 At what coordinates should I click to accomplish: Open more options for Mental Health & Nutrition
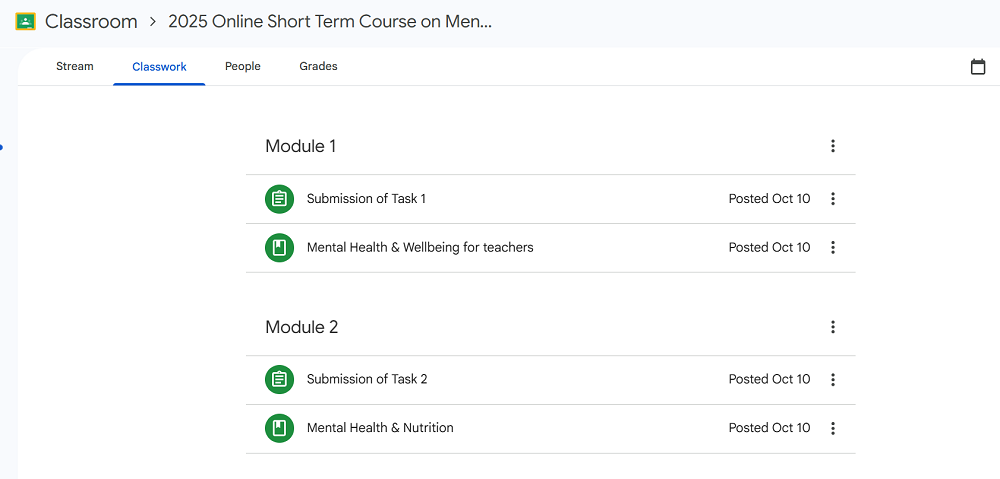click(833, 428)
